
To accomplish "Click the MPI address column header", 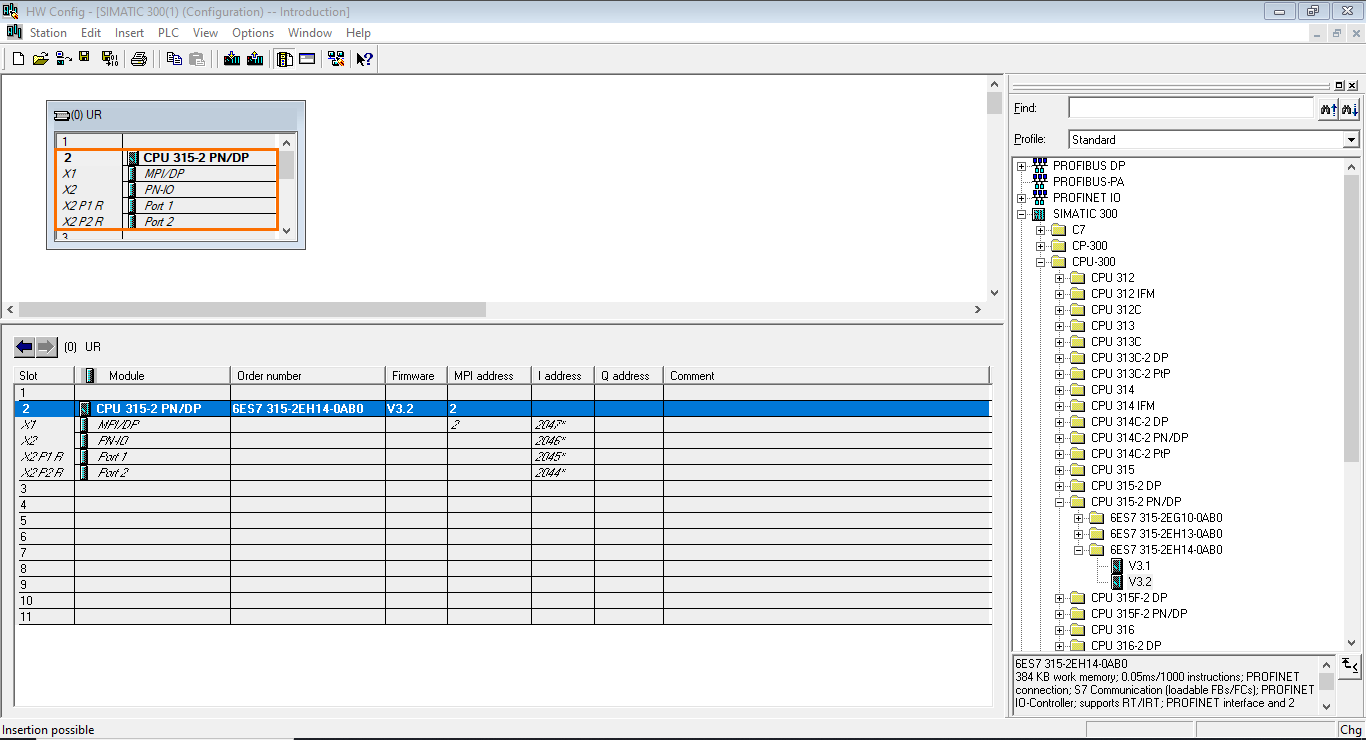I will tap(489, 376).
